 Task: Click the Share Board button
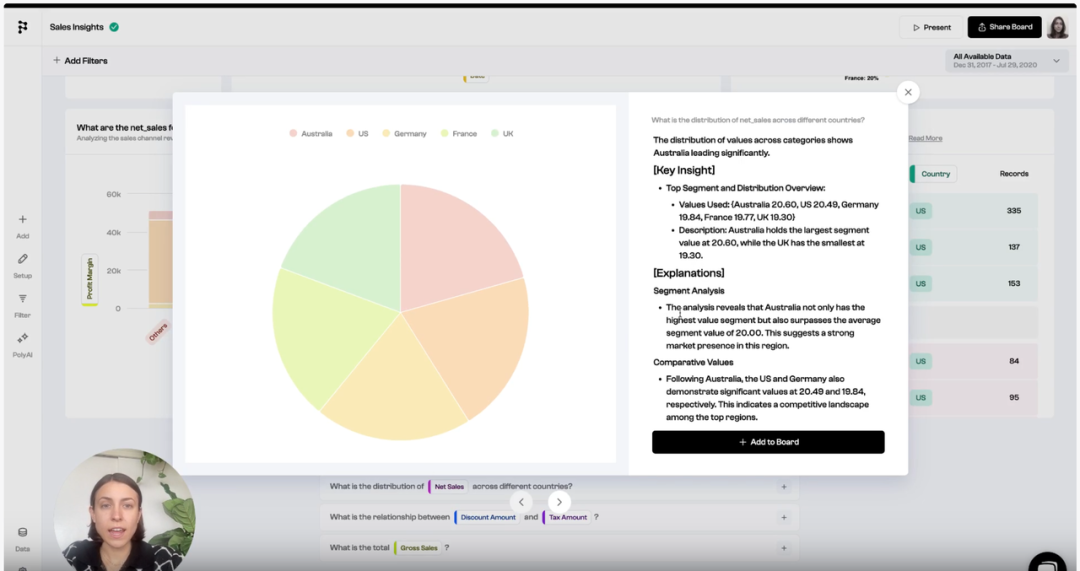pyautogui.click(x=1004, y=27)
